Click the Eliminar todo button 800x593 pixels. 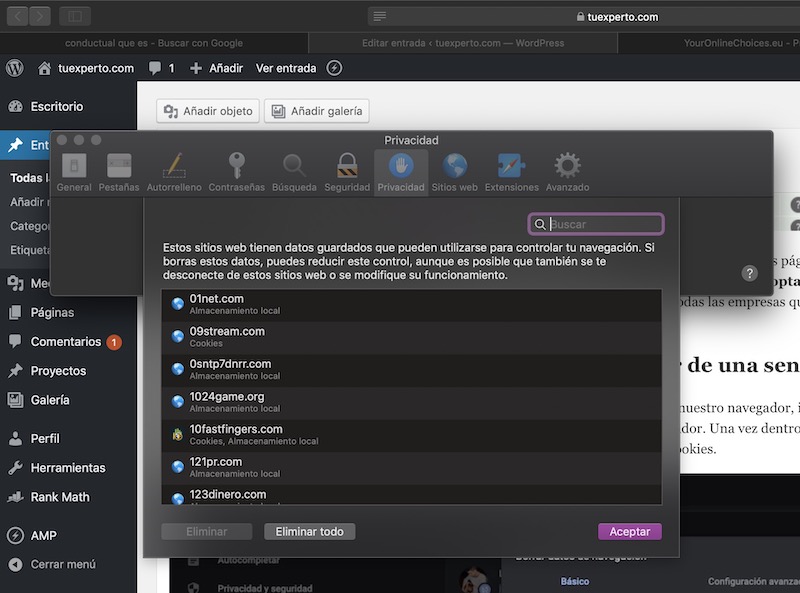[x=309, y=532]
